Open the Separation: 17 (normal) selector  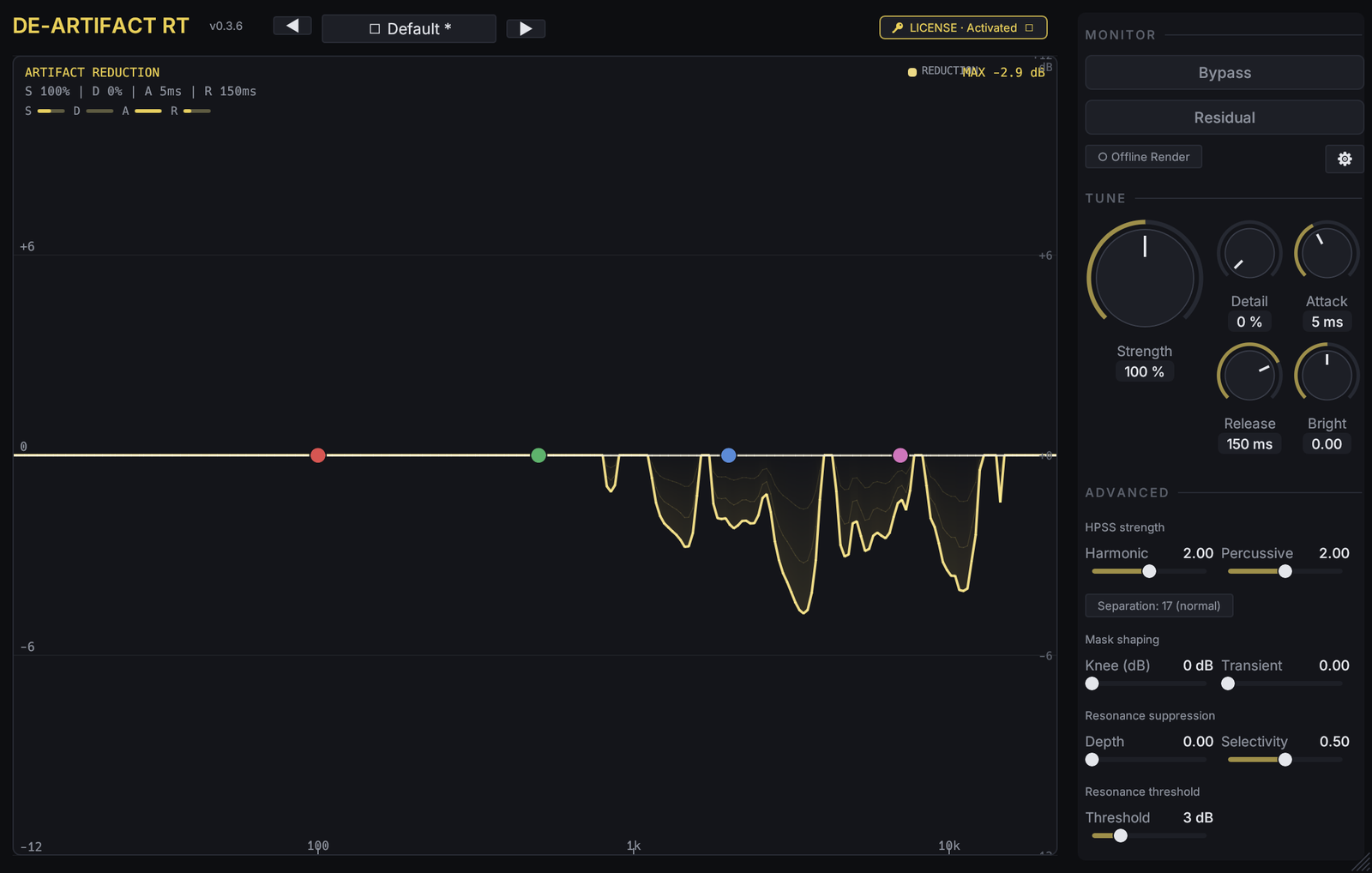point(1158,605)
